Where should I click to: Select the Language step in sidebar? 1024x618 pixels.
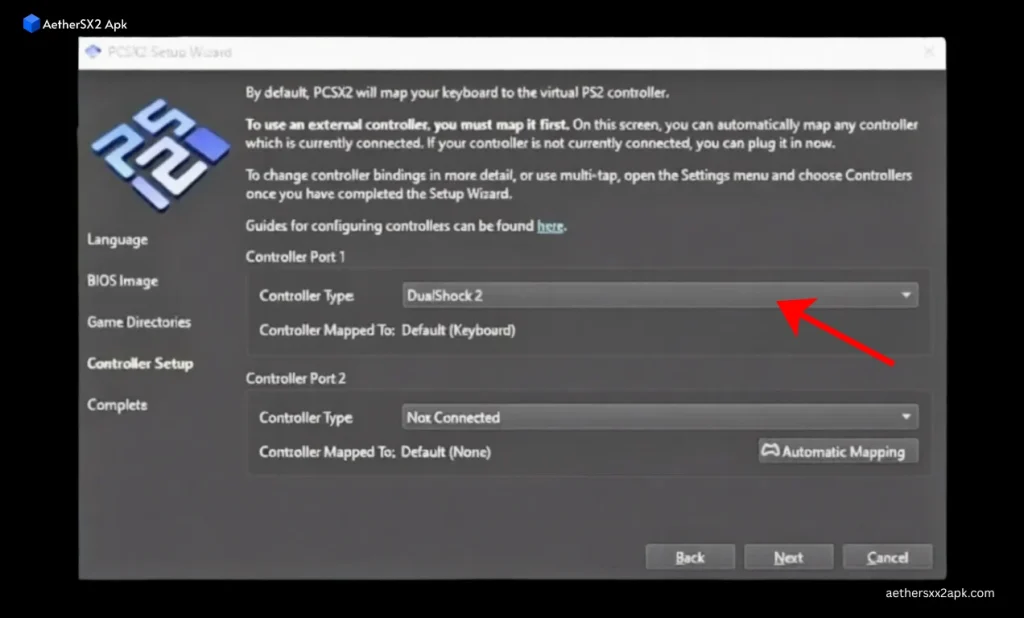pyautogui.click(x=118, y=240)
